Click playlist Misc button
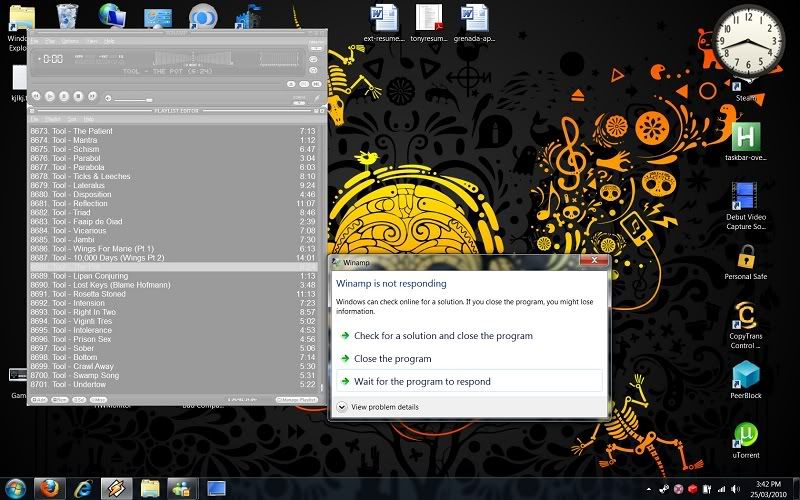The image size is (800, 500). [x=98, y=400]
